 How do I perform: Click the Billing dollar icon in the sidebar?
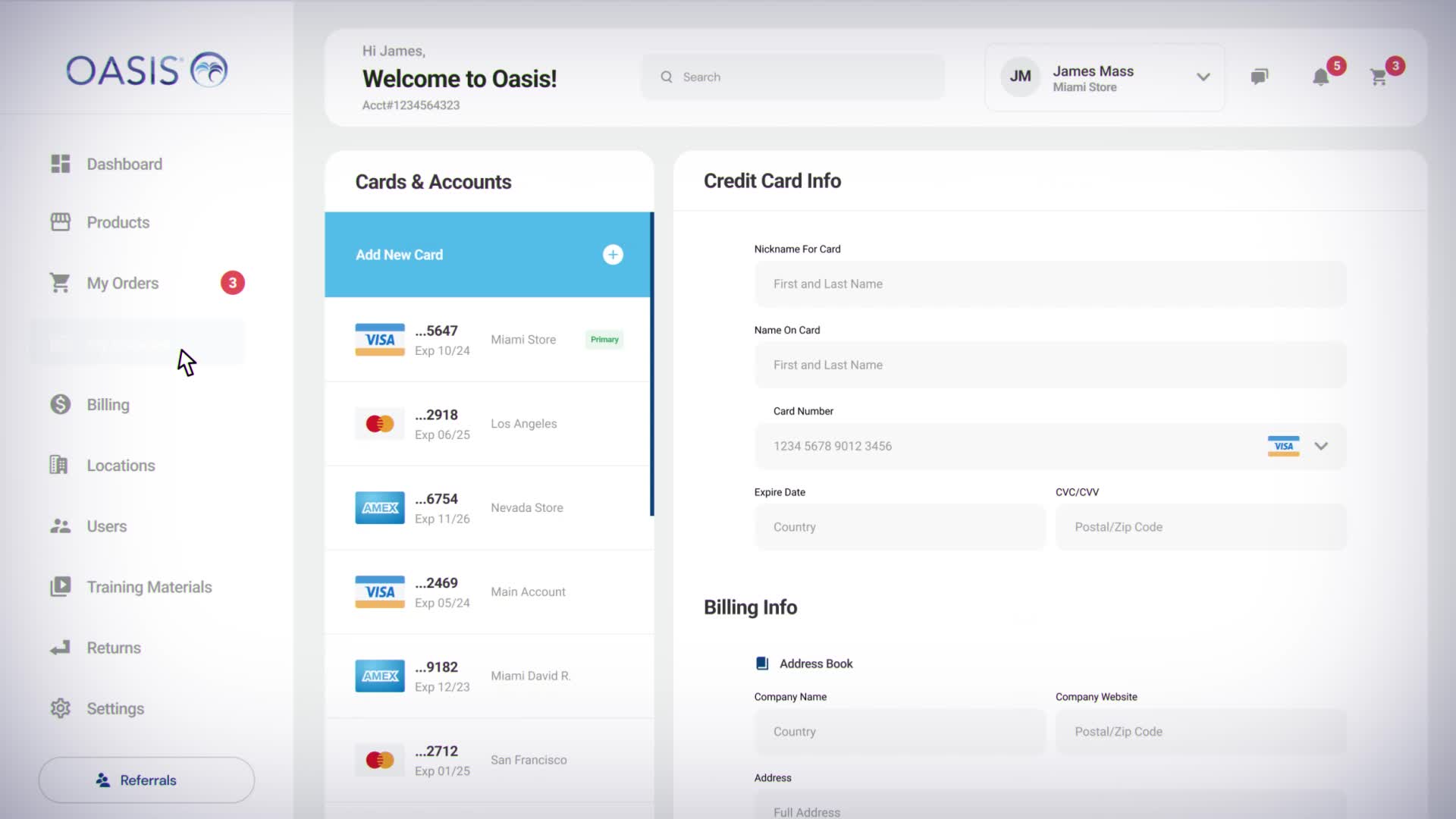[60, 405]
